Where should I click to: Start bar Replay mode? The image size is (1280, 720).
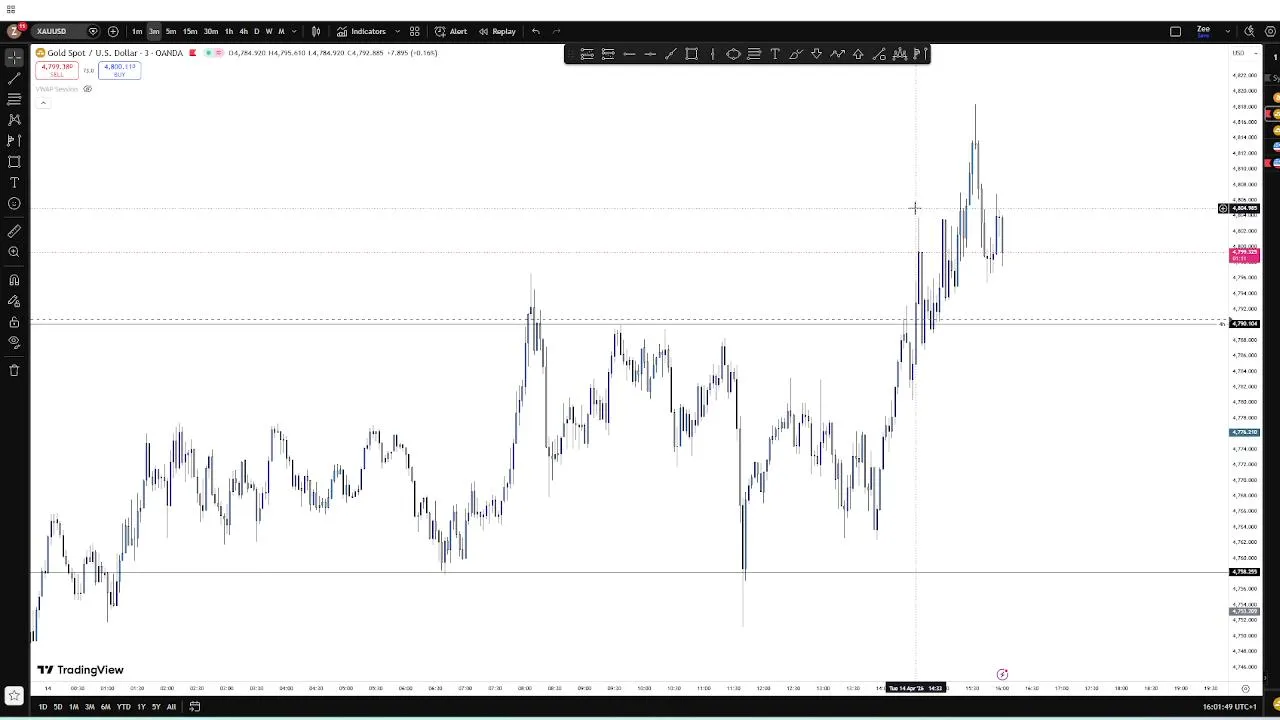[x=497, y=31]
